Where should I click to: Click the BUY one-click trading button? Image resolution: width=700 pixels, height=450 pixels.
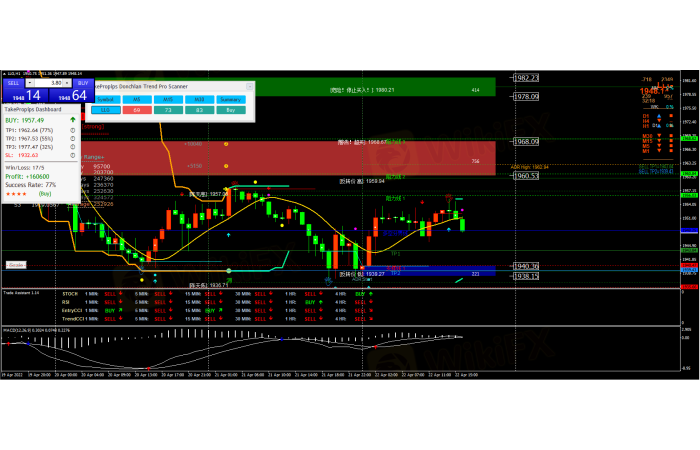(83, 82)
